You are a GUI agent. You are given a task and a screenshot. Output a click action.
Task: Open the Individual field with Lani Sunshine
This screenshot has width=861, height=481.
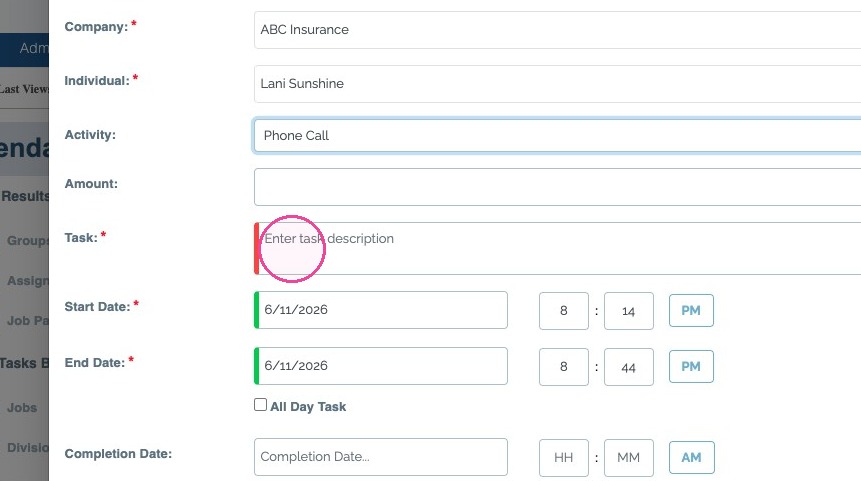coord(557,83)
